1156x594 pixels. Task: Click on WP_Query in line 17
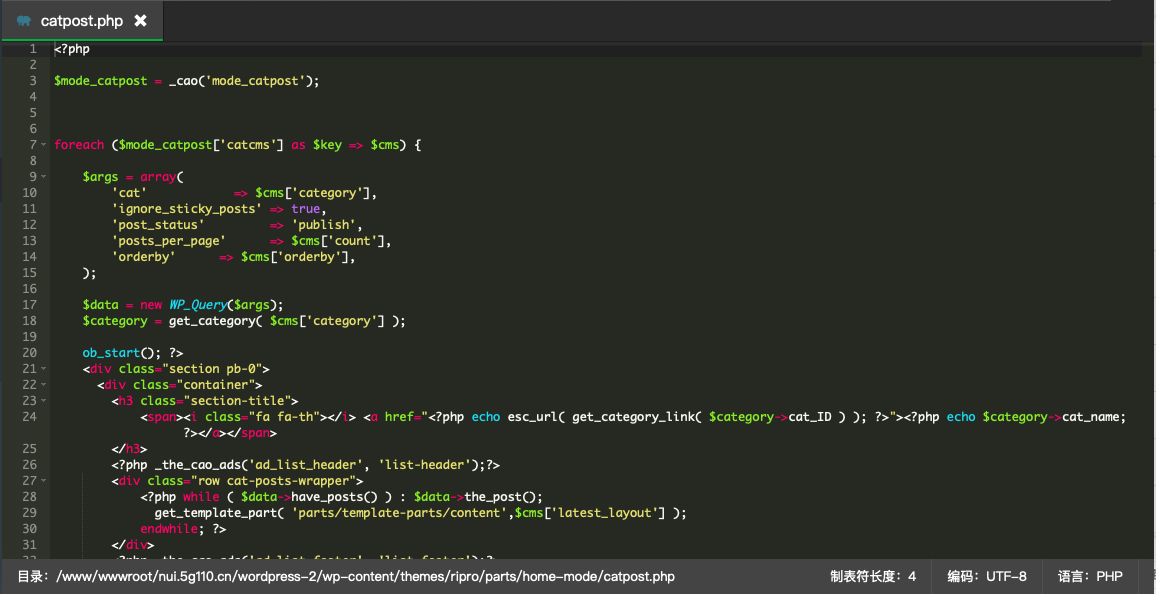click(197, 305)
